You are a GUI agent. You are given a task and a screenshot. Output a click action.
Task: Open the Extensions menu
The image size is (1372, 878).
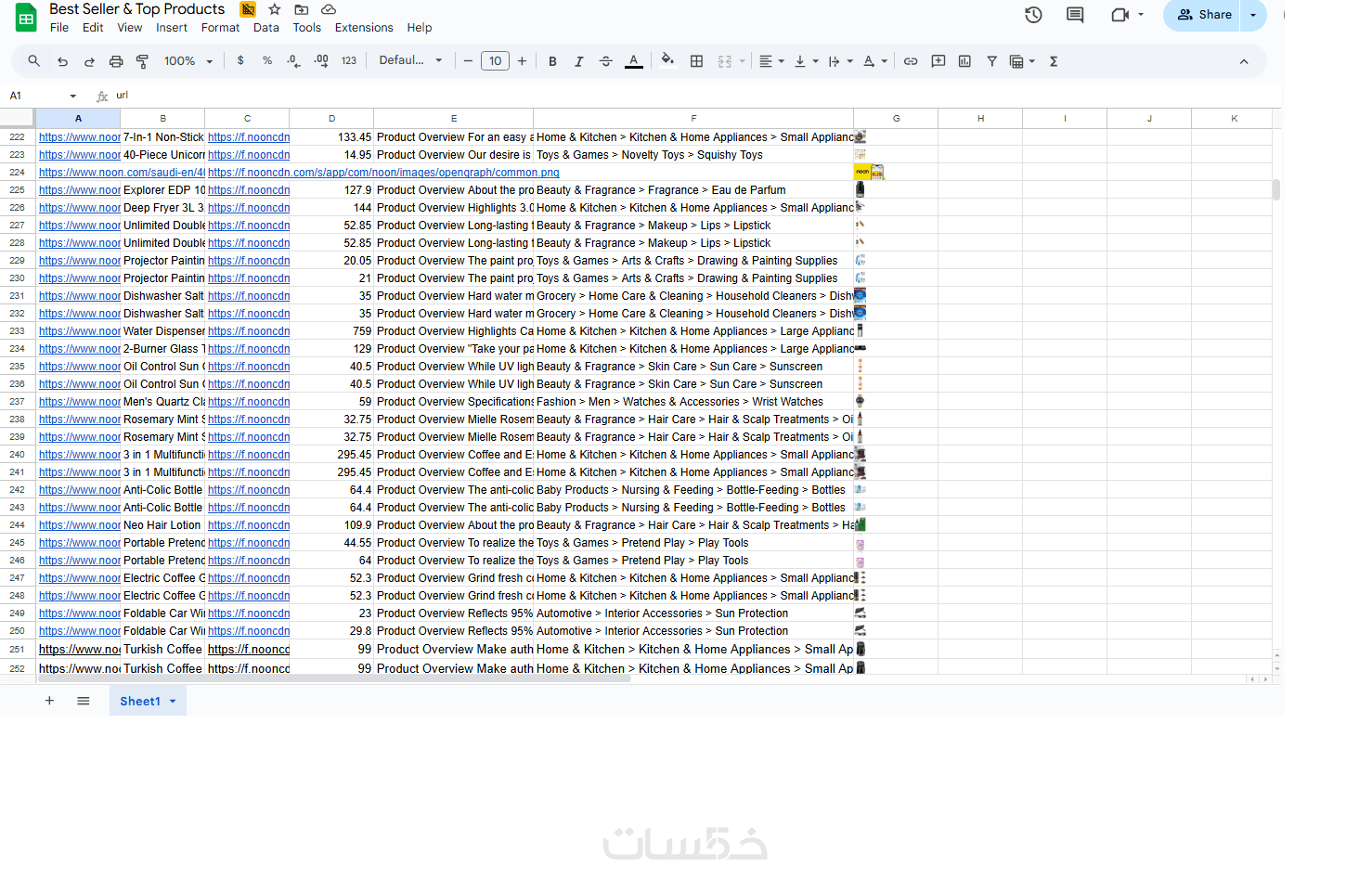coord(364,28)
